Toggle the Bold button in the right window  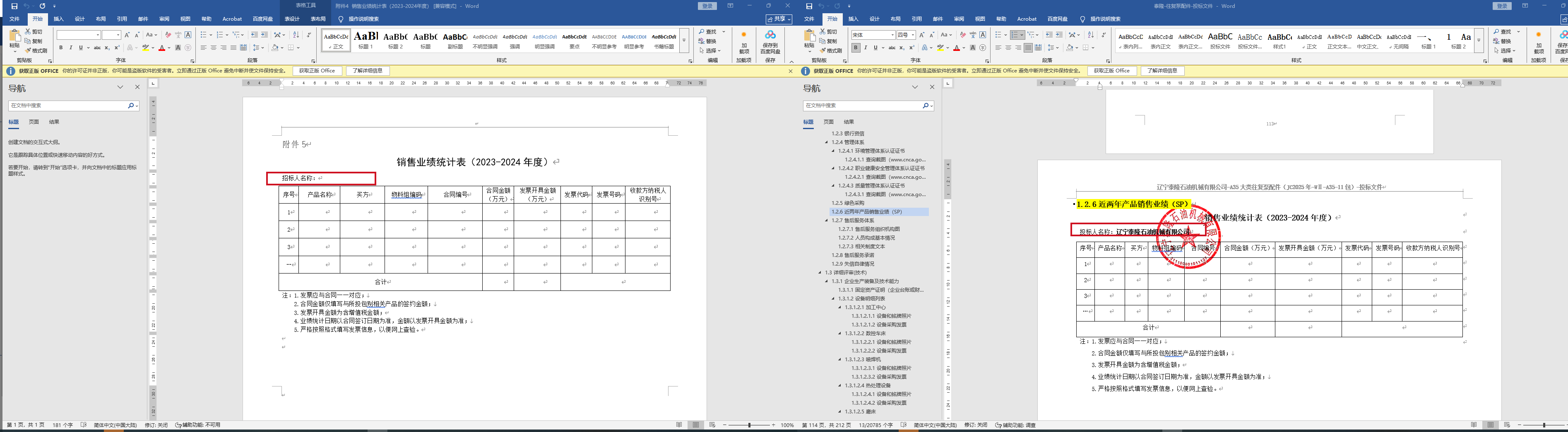click(856, 48)
